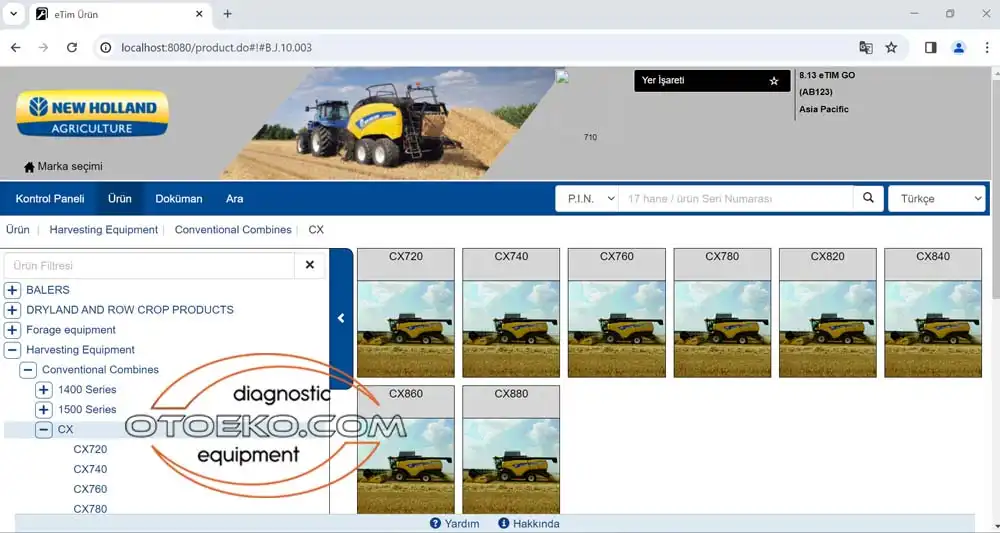1000x533 pixels.
Task: Open the Kontrol Paneli tab
Action: pos(50,199)
